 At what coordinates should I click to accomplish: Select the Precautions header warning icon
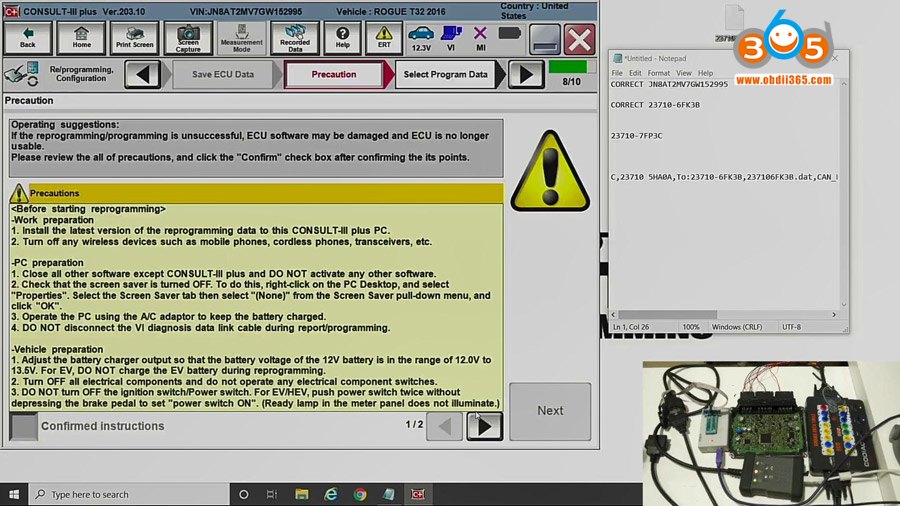coord(19,193)
